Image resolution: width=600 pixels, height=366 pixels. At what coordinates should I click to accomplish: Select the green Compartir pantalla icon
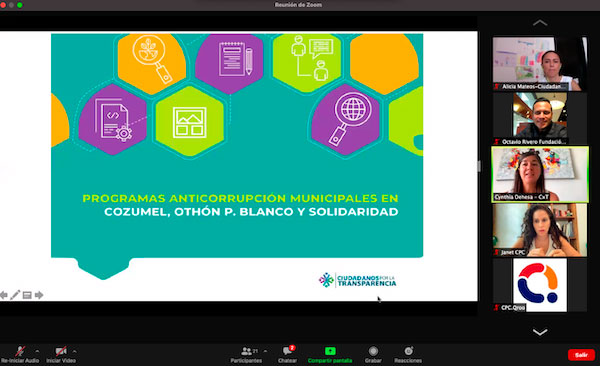click(x=330, y=351)
